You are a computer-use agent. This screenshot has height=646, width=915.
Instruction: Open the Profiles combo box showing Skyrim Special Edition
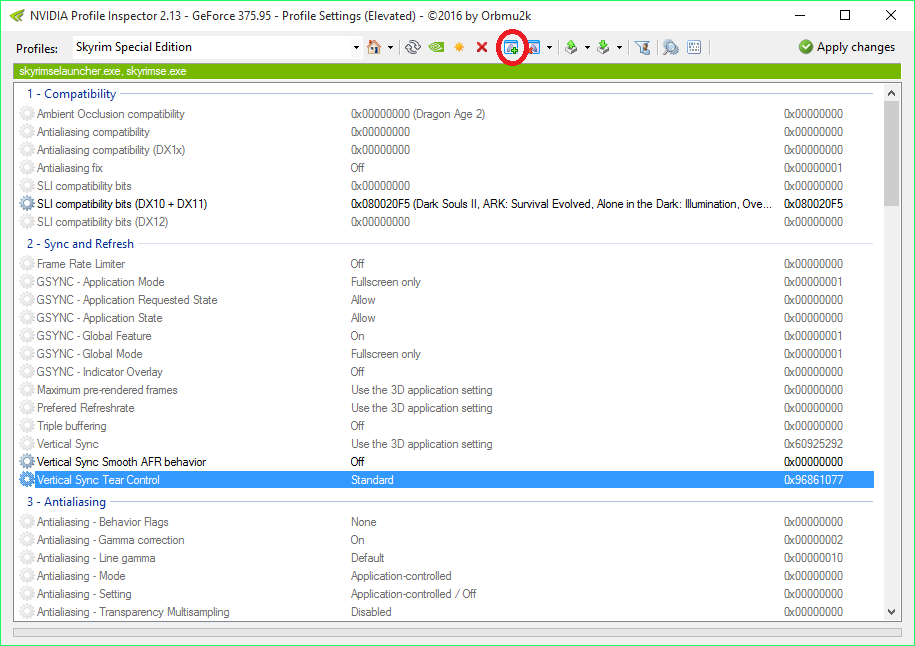coord(217,47)
